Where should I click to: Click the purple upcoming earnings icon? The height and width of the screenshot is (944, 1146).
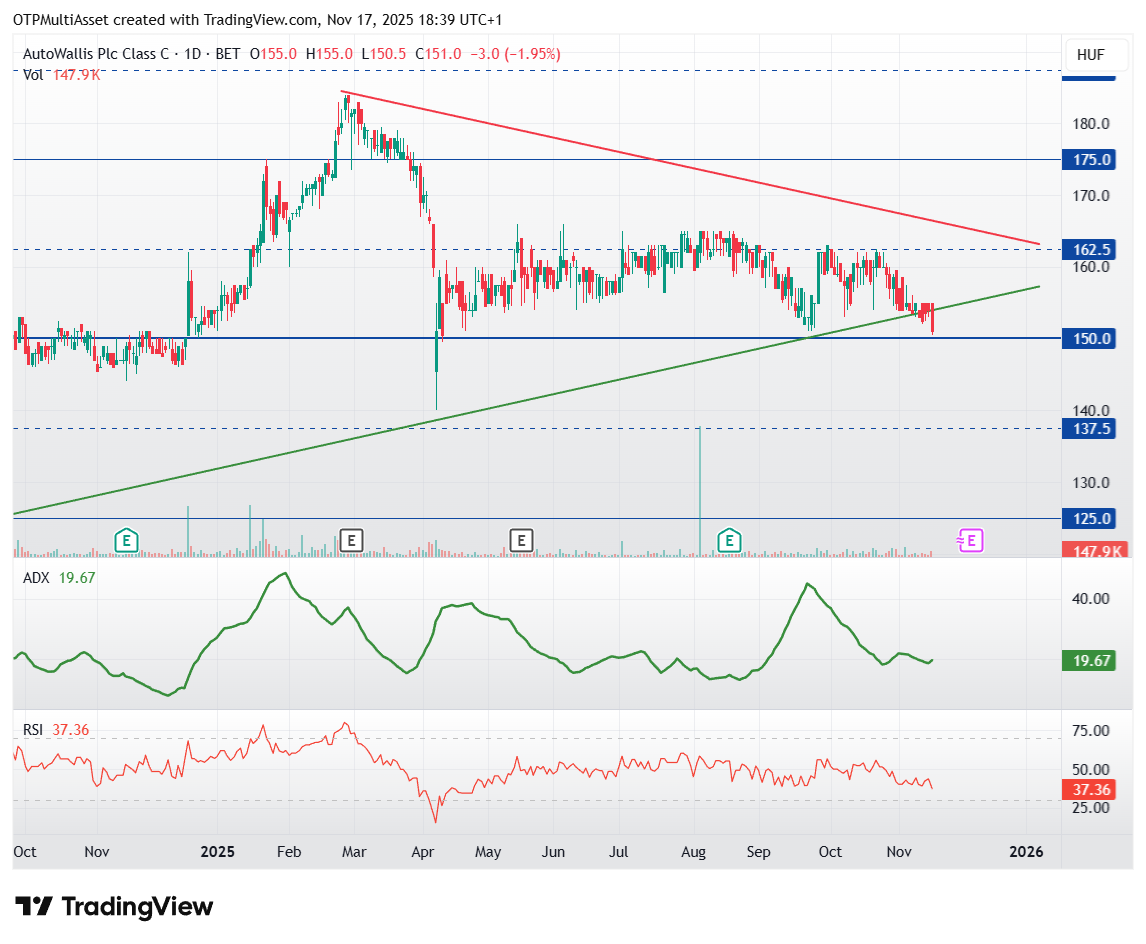pos(971,541)
